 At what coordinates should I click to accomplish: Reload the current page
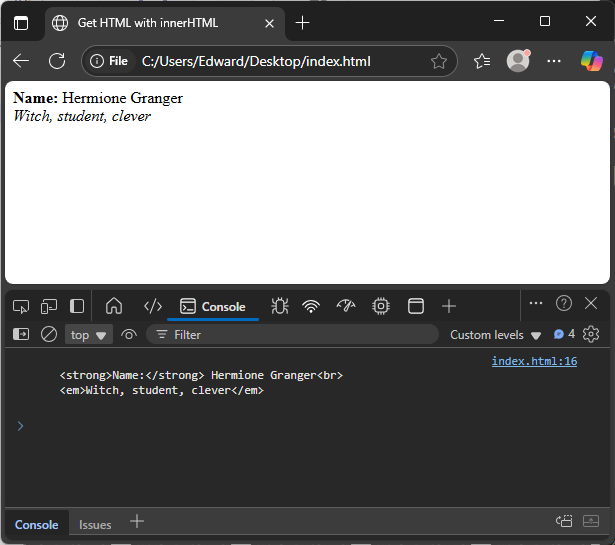[x=57, y=61]
